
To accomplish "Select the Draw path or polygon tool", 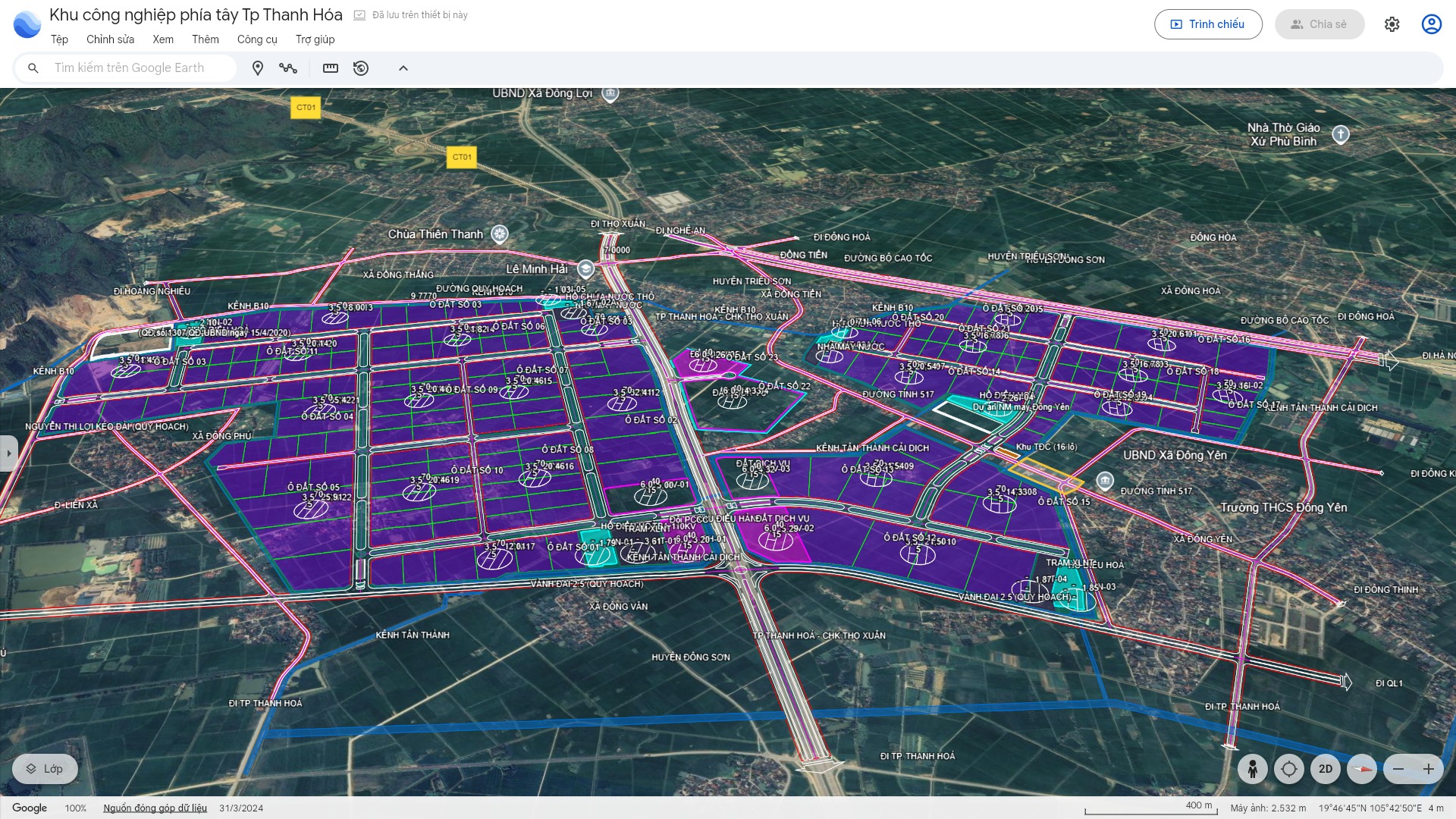I will 287,68.
